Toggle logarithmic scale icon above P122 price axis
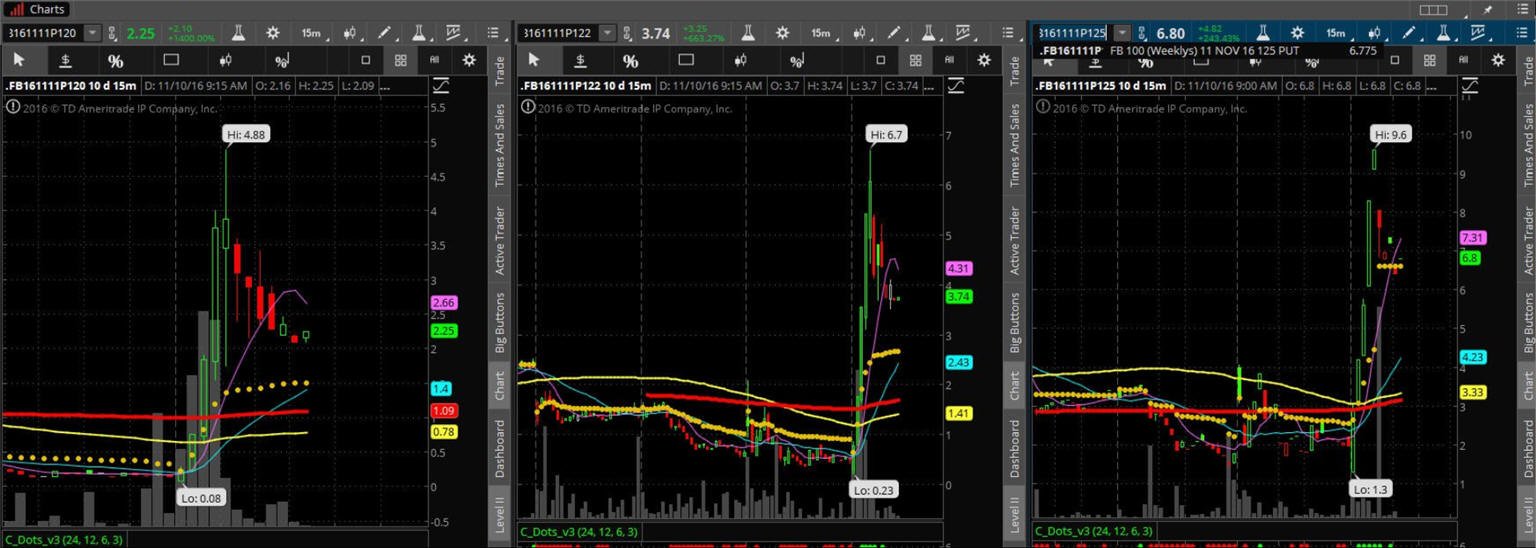1536x548 pixels. pos(955,86)
